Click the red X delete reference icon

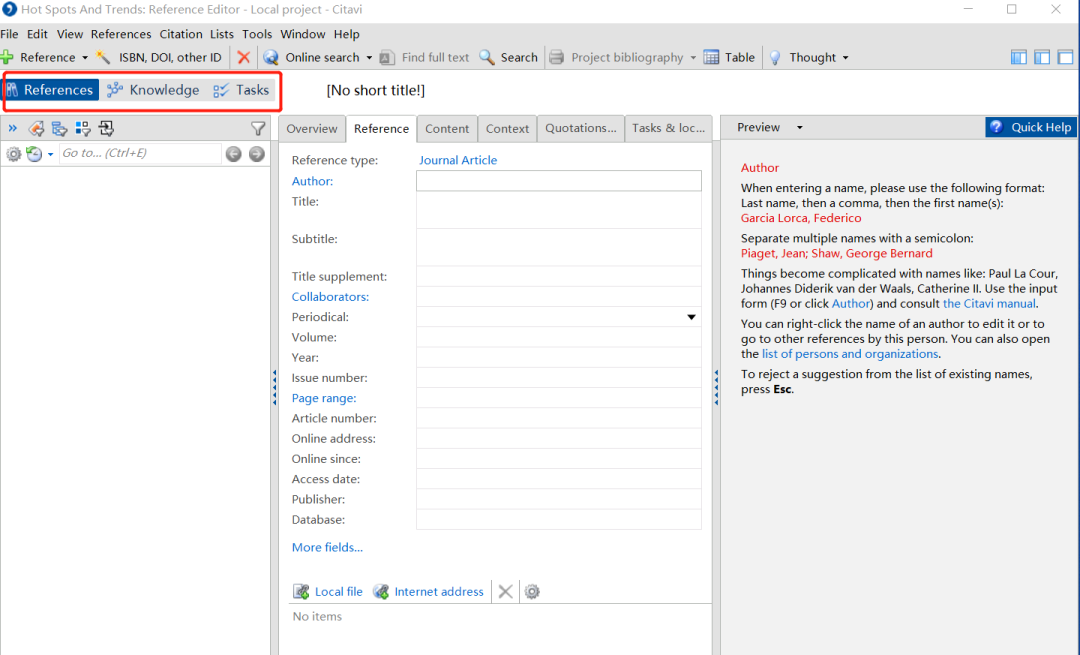coord(243,57)
